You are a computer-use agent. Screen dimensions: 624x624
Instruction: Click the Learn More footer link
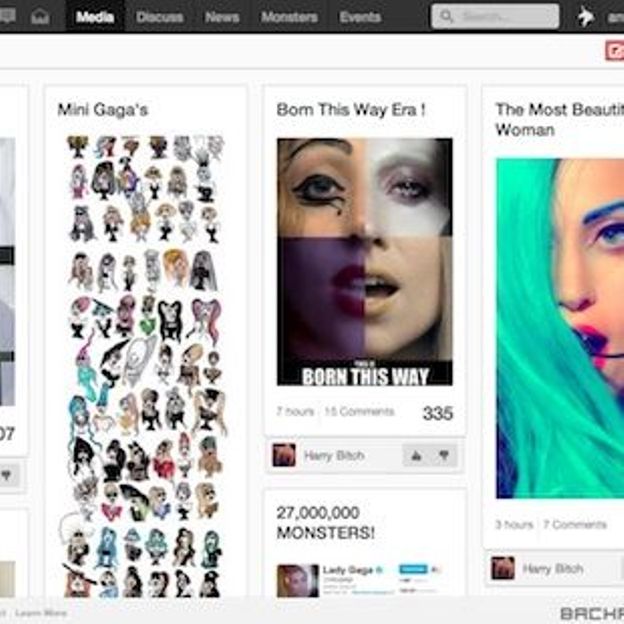tap(41, 613)
